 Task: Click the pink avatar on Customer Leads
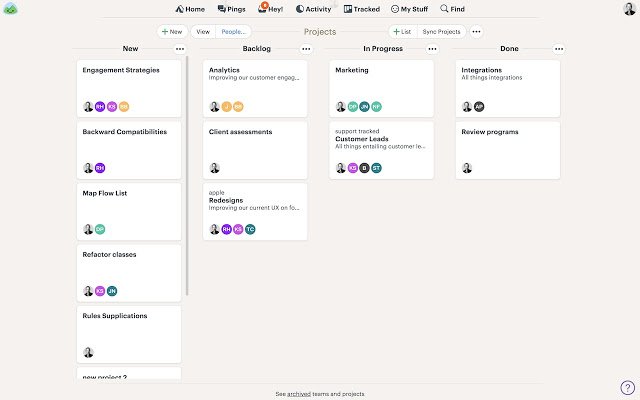click(353, 168)
